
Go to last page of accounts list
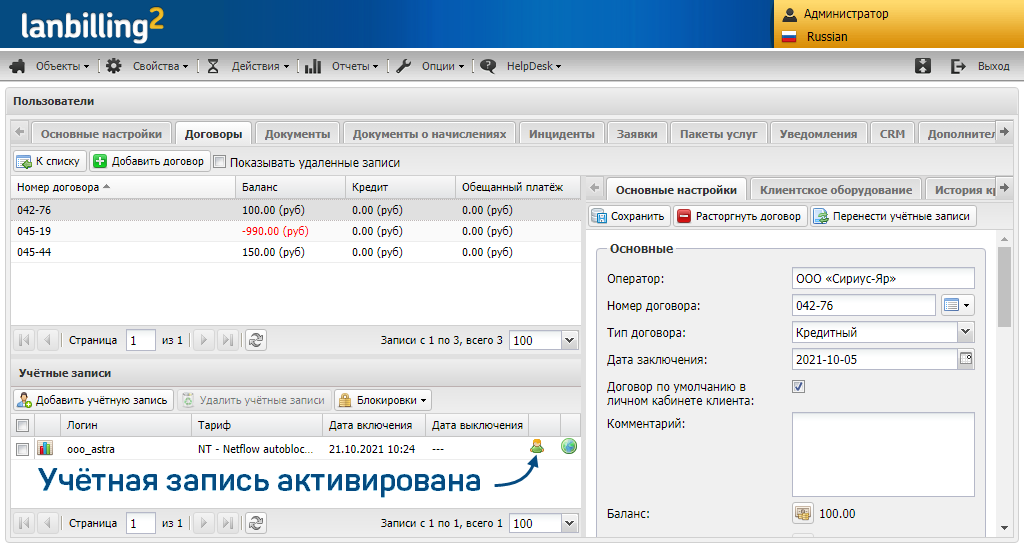tap(227, 523)
